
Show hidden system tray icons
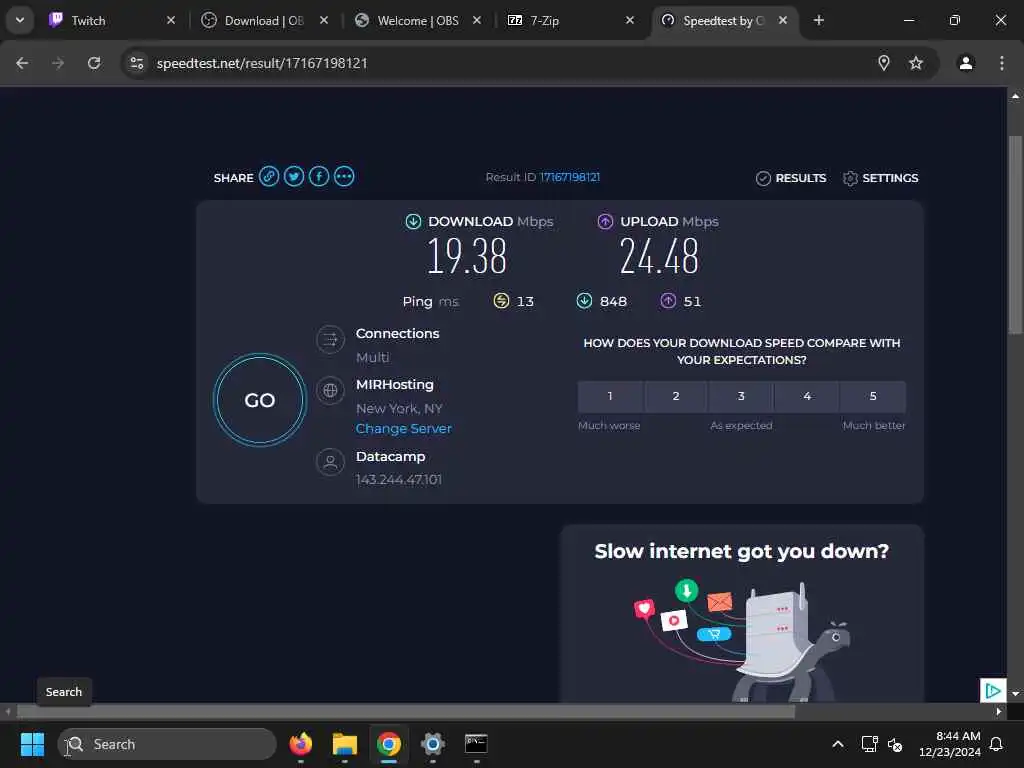click(x=838, y=744)
